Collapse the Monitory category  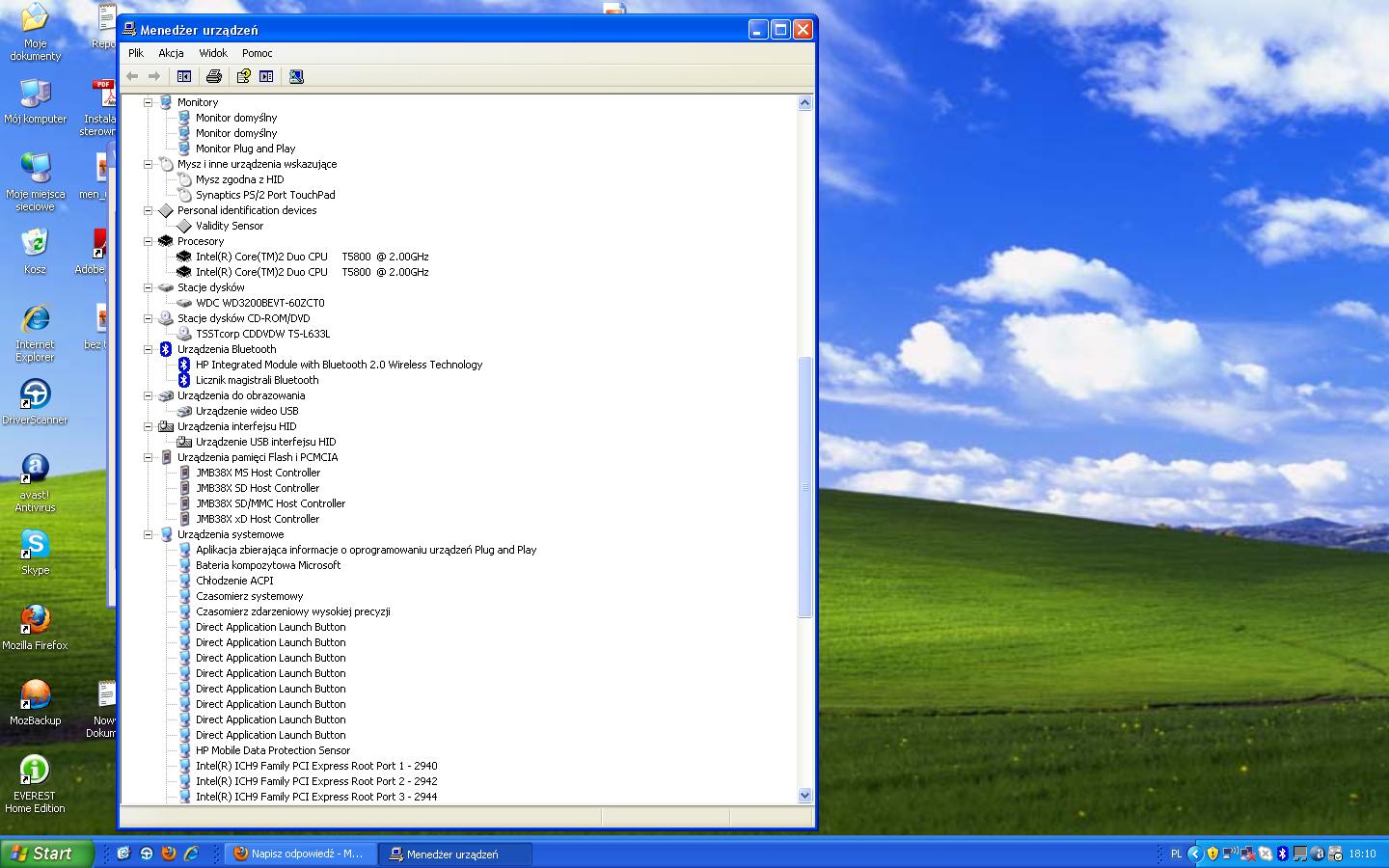(149, 102)
